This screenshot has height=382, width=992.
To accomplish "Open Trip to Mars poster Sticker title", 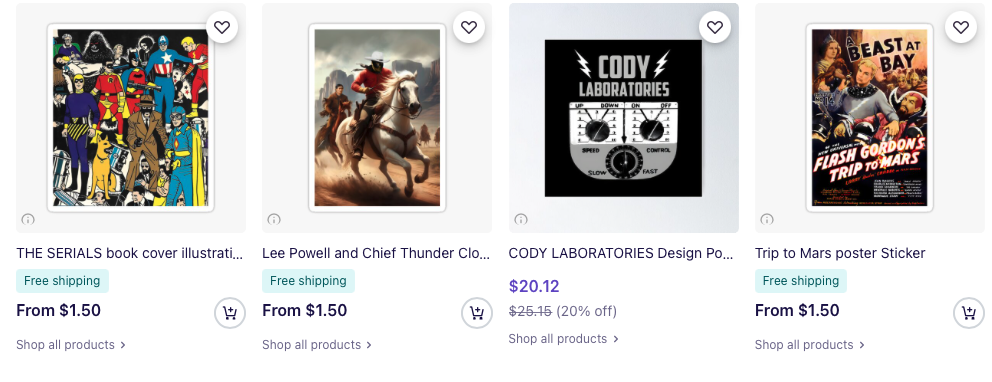I will 840,254.
